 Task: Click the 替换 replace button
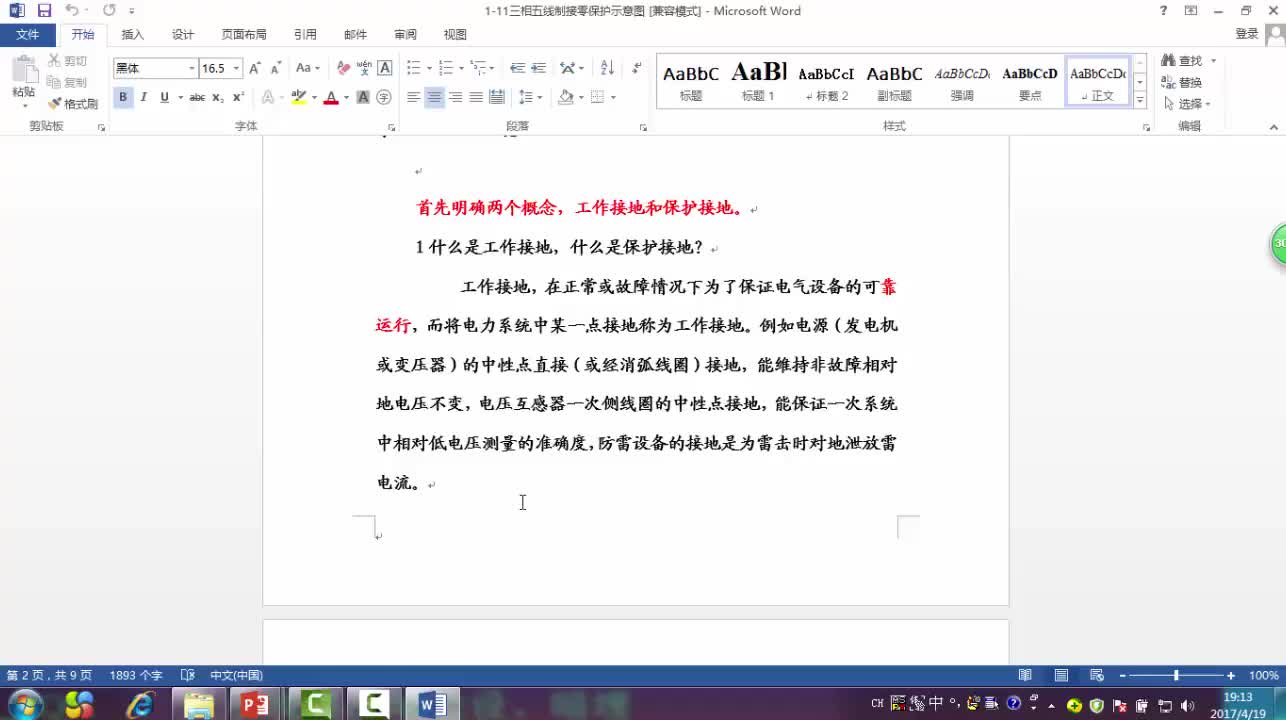1182,83
